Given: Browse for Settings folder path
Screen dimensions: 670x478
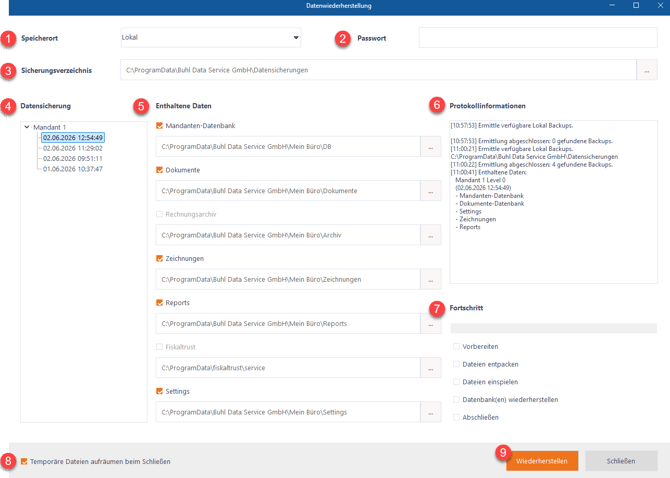Looking at the screenshot, I should (431, 412).
